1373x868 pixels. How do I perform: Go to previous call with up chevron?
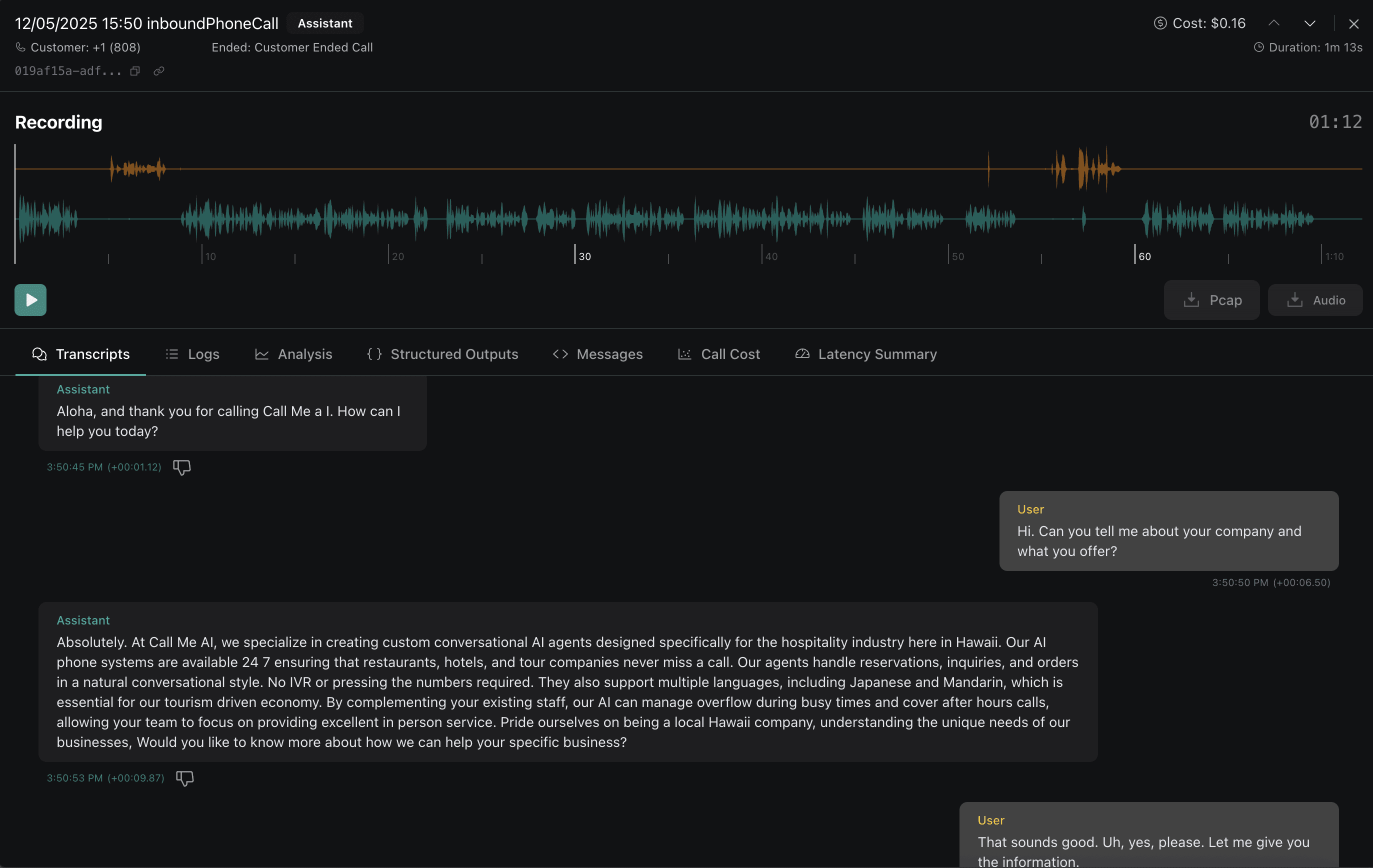[x=1274, y=23]
